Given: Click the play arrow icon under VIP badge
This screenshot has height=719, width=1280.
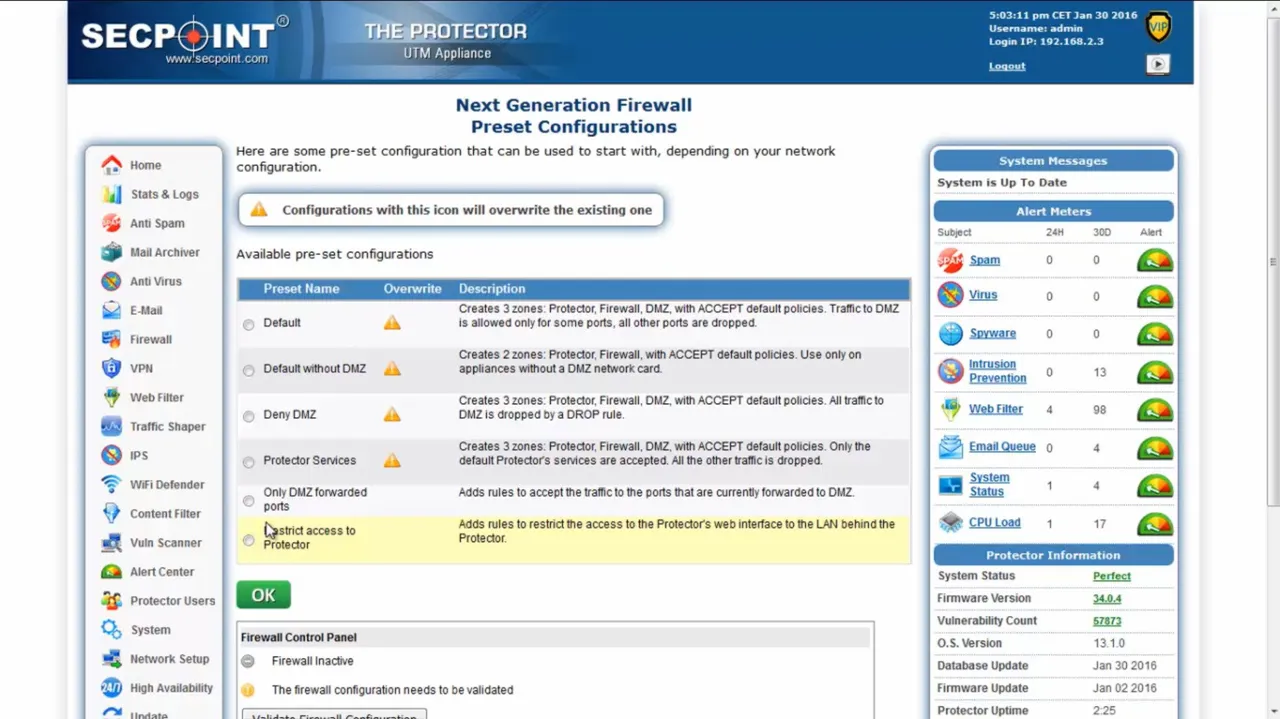Looking at the screenshot, I should 1157,64.
